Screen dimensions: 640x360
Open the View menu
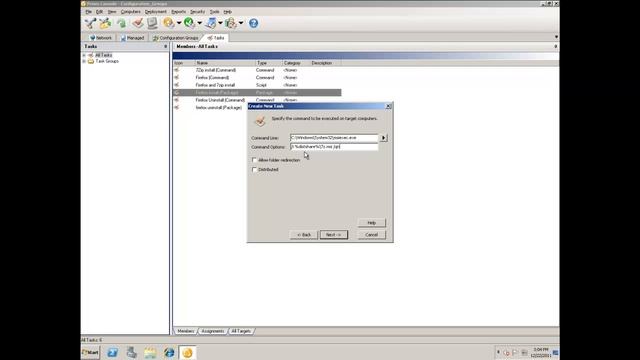112,12
